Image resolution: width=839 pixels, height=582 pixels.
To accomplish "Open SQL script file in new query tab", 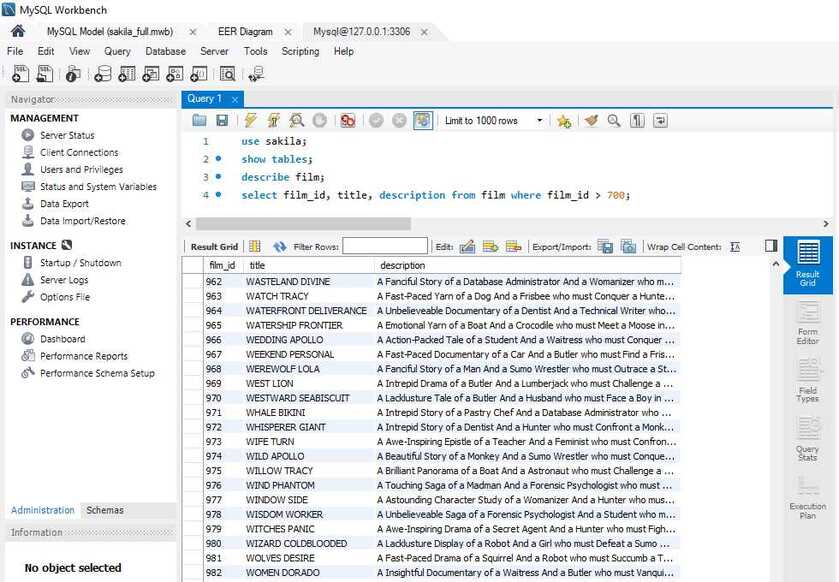I will click(x=45, y=74).
